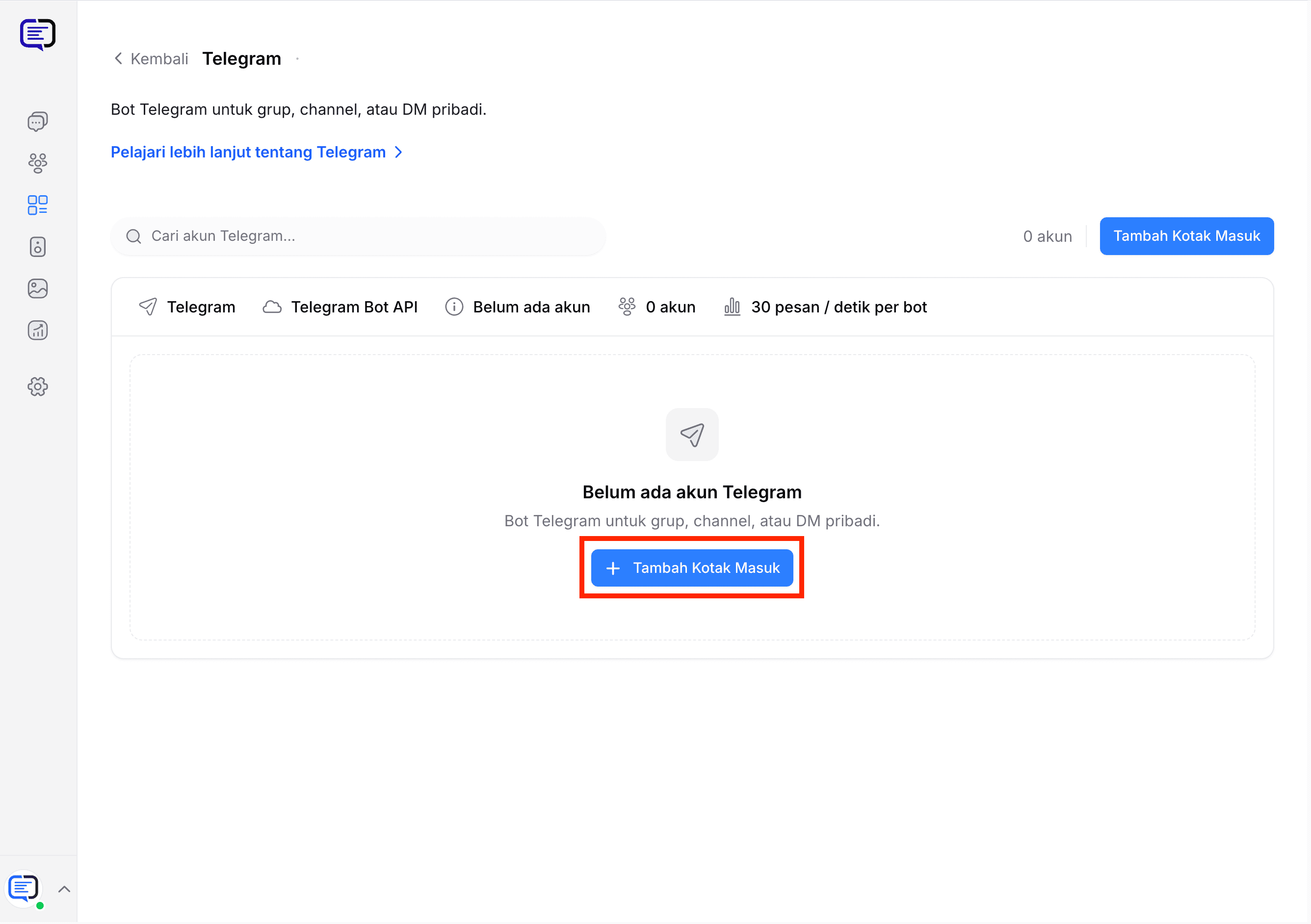1311x924 pixels.
Task: Click the large paper plane empty-state icon
Action: 692,435
